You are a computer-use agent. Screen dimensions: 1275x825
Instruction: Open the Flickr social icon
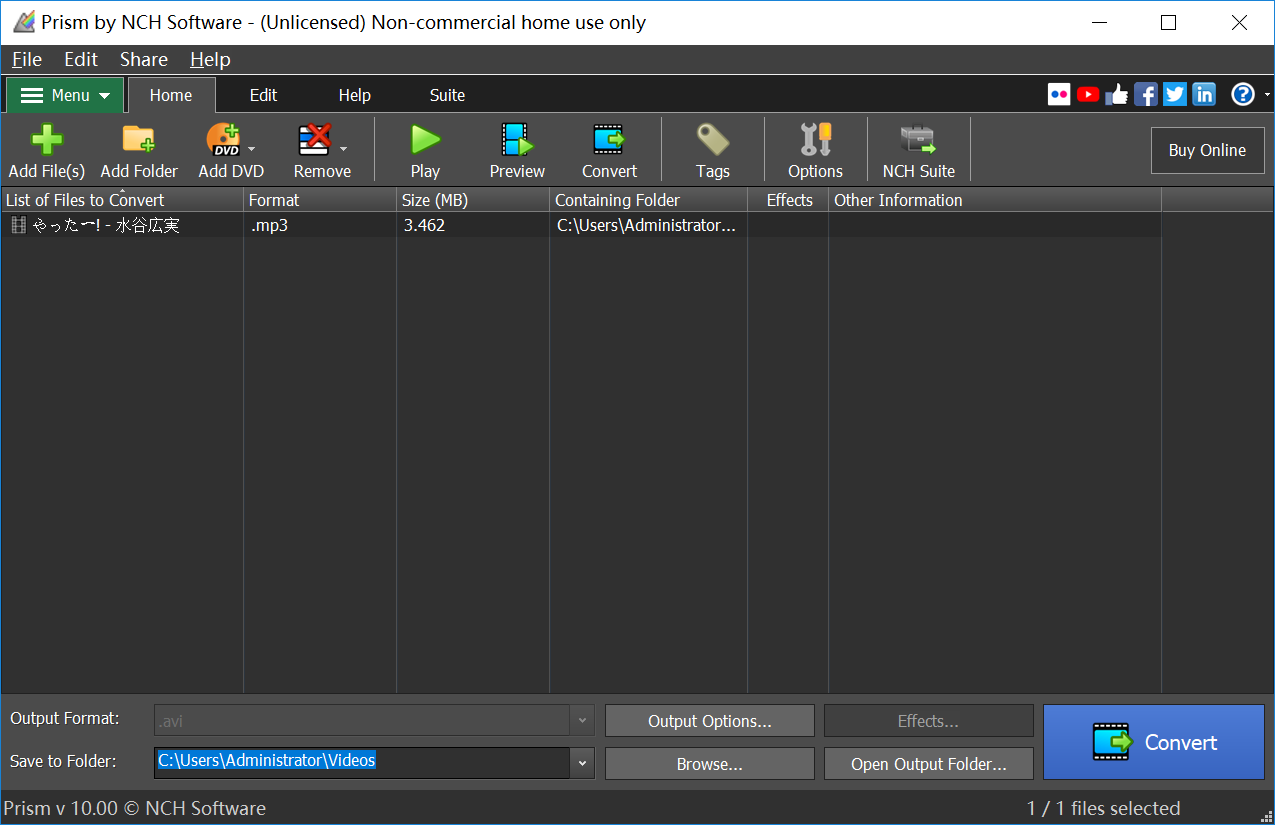1059,94
